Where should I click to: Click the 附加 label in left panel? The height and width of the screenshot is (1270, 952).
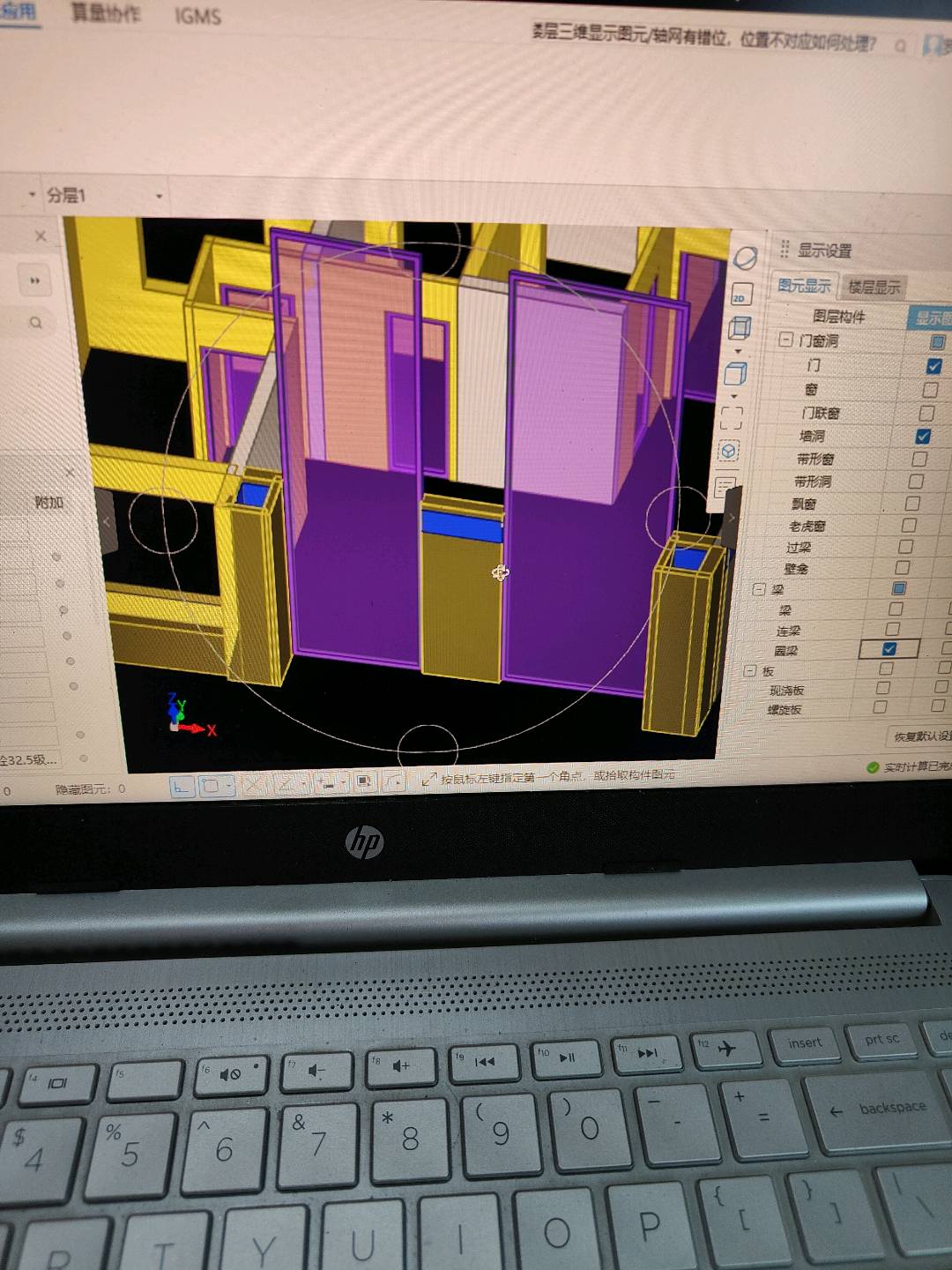(x=49, y=502)
